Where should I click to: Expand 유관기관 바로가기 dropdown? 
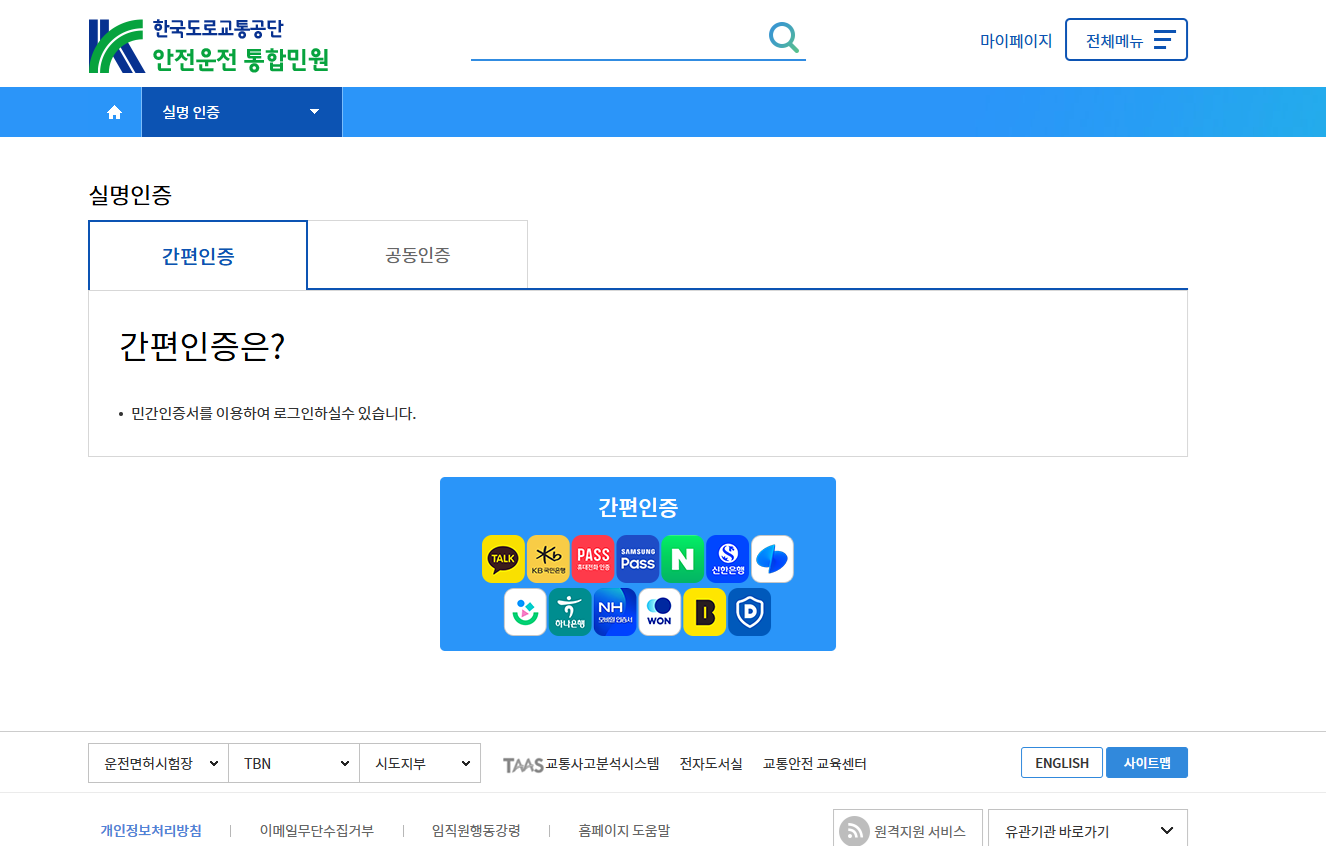(x=1088, y=830)
